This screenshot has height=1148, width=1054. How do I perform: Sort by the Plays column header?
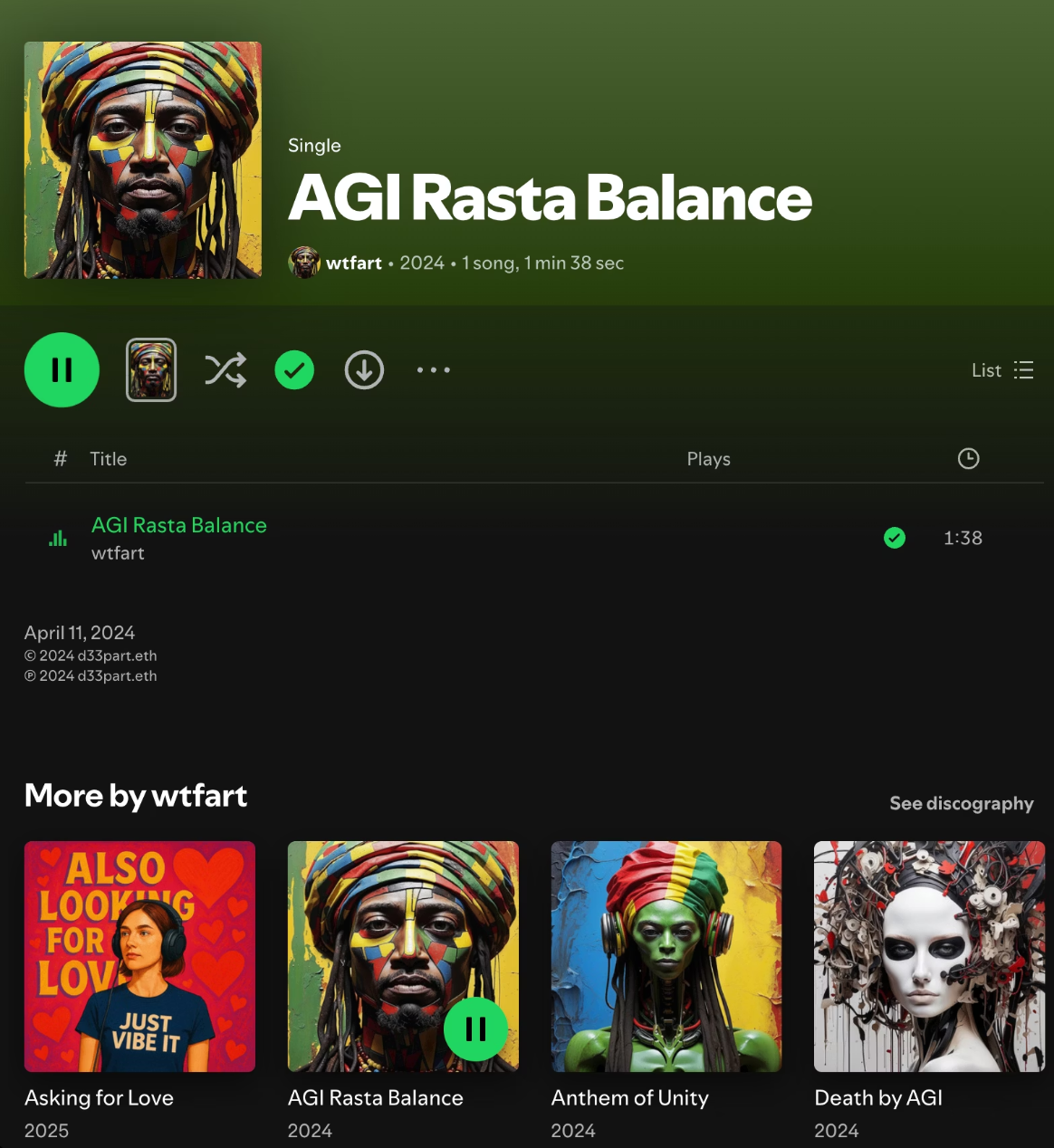click(708, 459)
